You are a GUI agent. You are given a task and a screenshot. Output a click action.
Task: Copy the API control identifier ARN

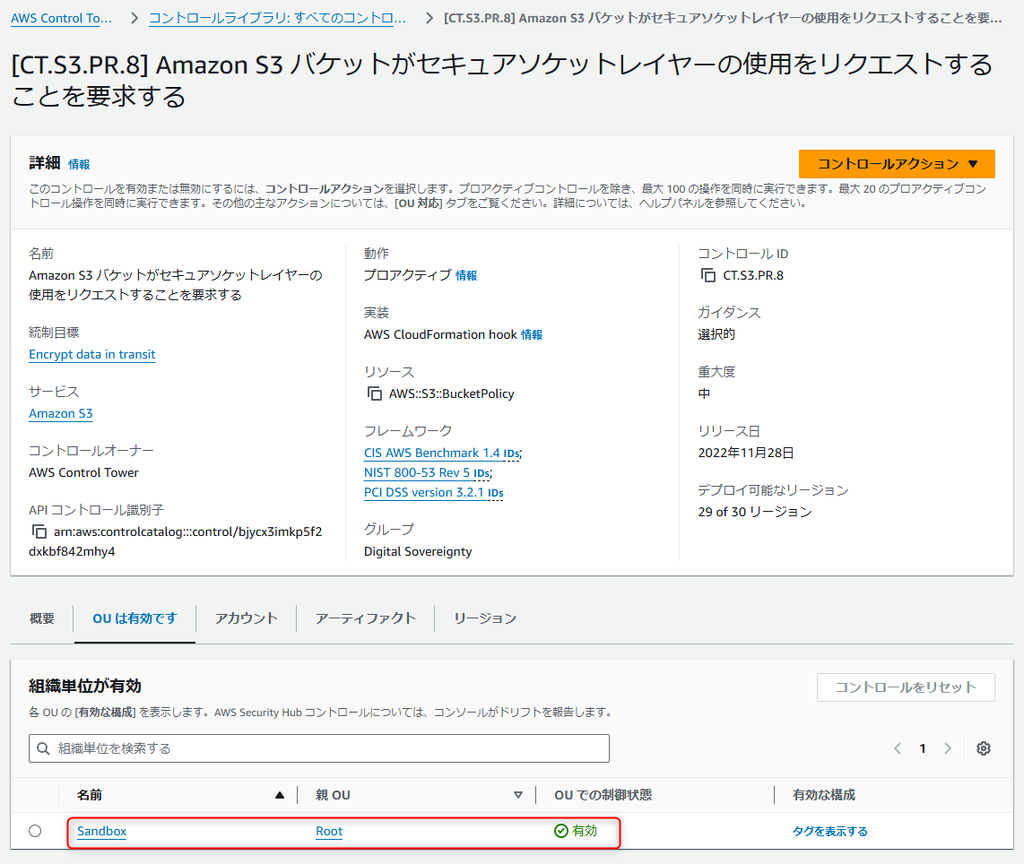coord(39,532)
